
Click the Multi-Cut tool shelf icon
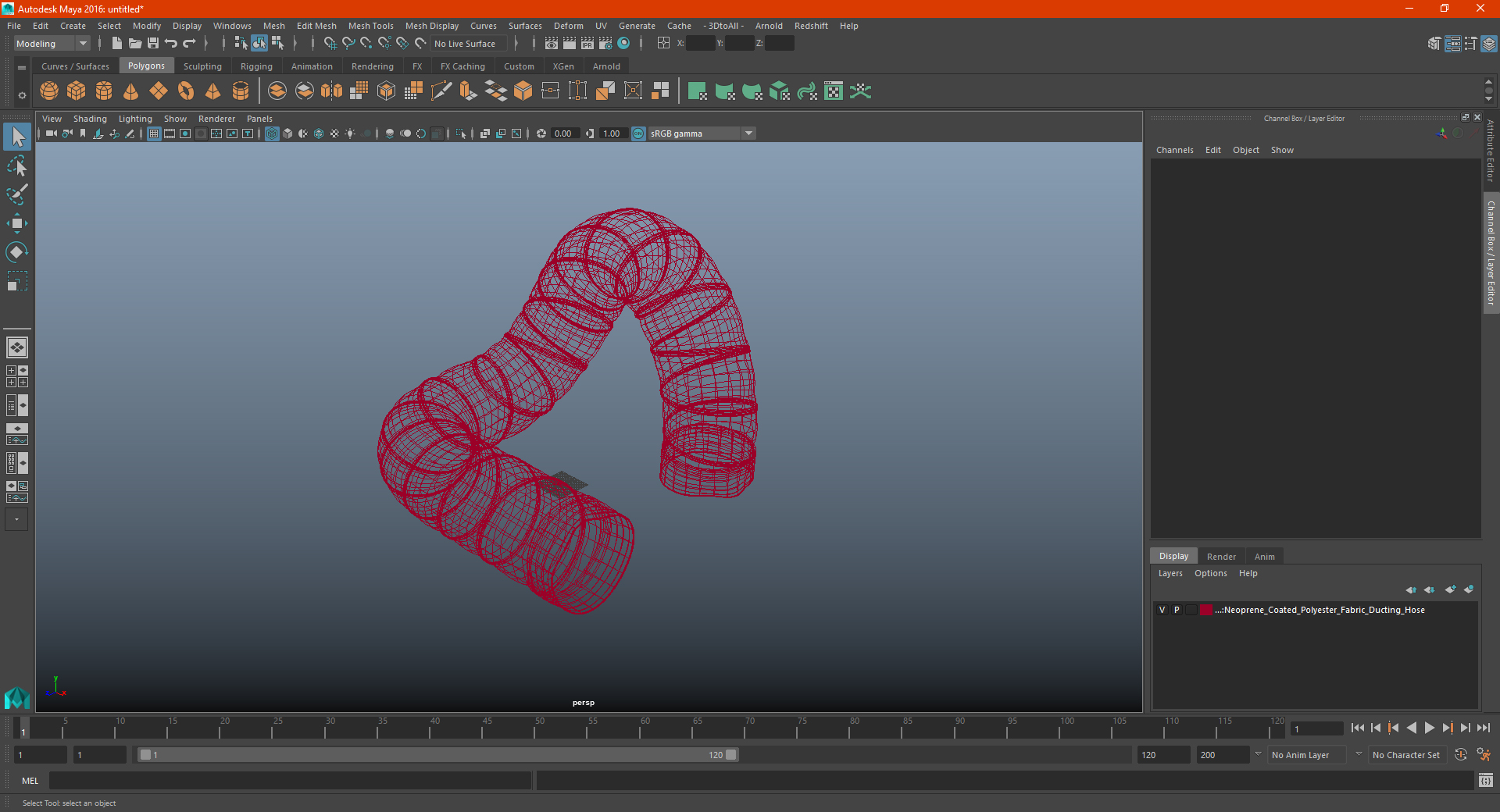coord(441,91)
